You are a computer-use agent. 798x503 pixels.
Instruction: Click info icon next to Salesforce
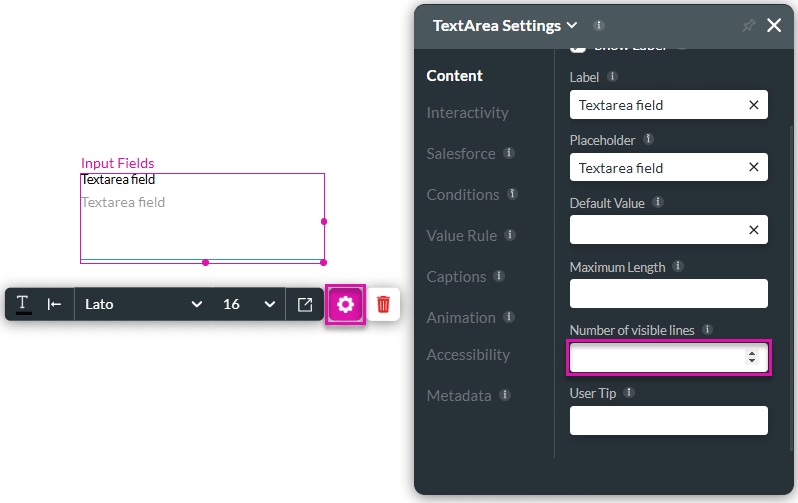click(509, 154)
